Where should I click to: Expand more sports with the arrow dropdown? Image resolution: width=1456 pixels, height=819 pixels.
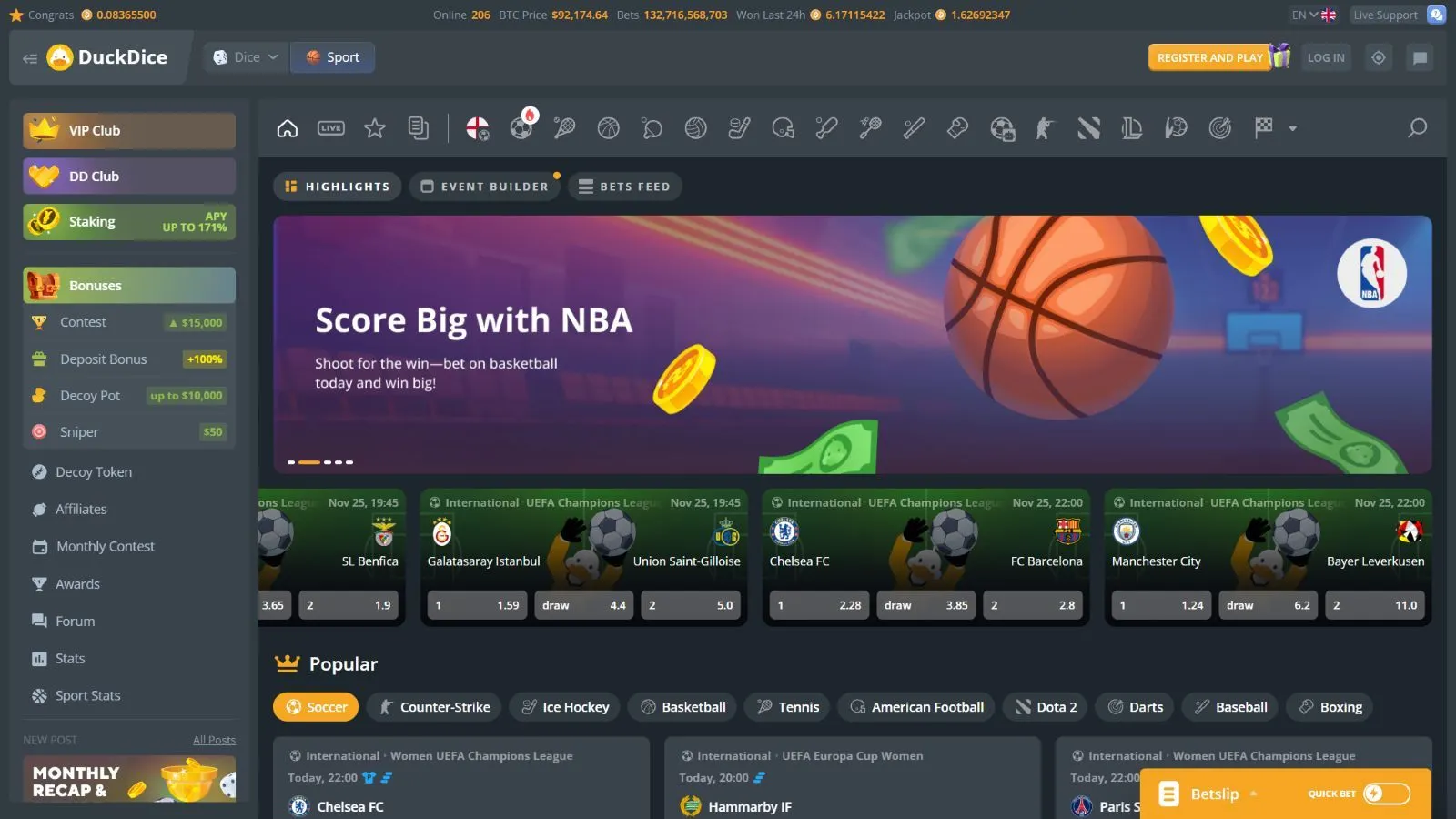(x=1292, y=128)
